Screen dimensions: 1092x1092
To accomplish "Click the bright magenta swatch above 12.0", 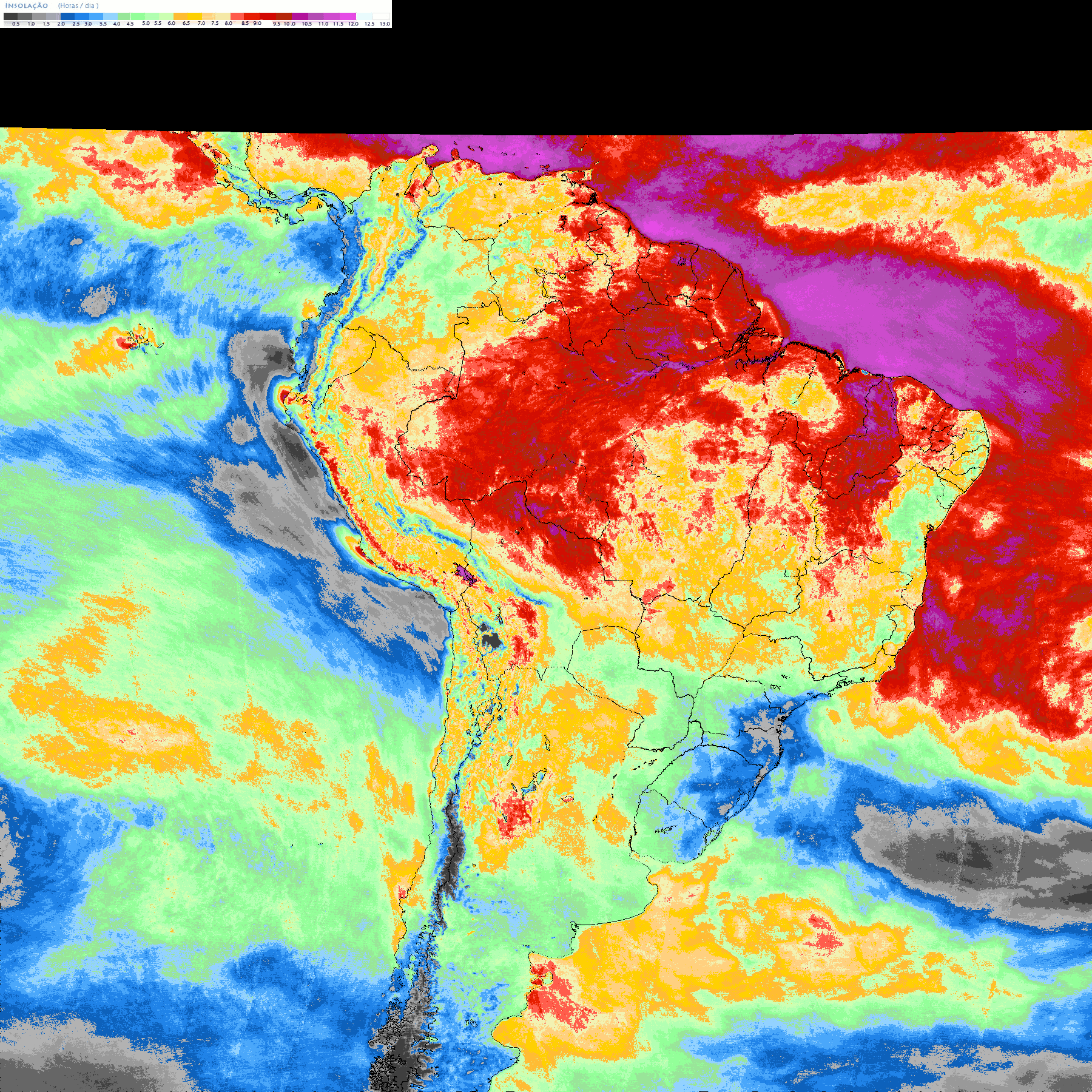I will click(x=348, y=16).
